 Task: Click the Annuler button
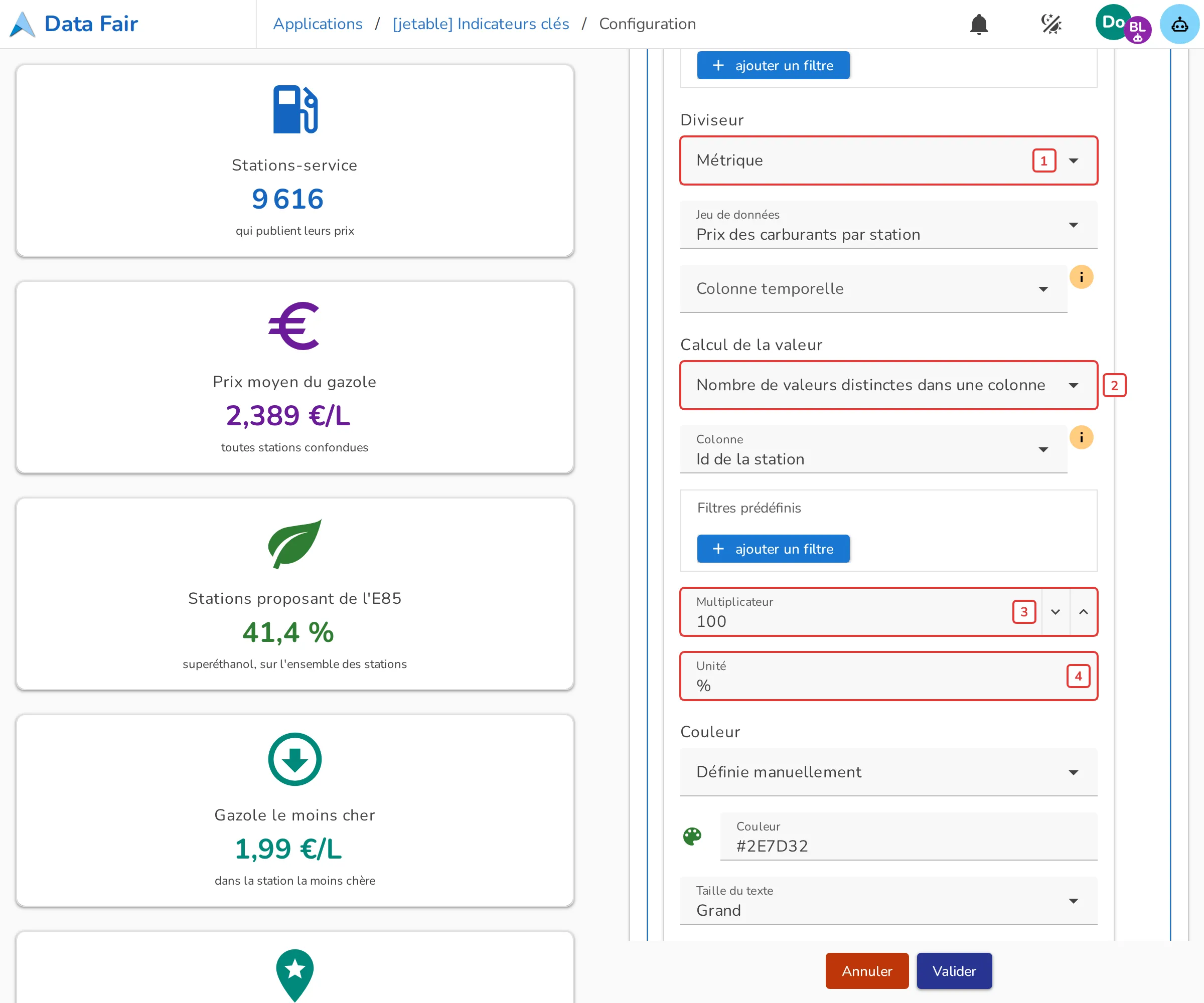pos(867,971)
